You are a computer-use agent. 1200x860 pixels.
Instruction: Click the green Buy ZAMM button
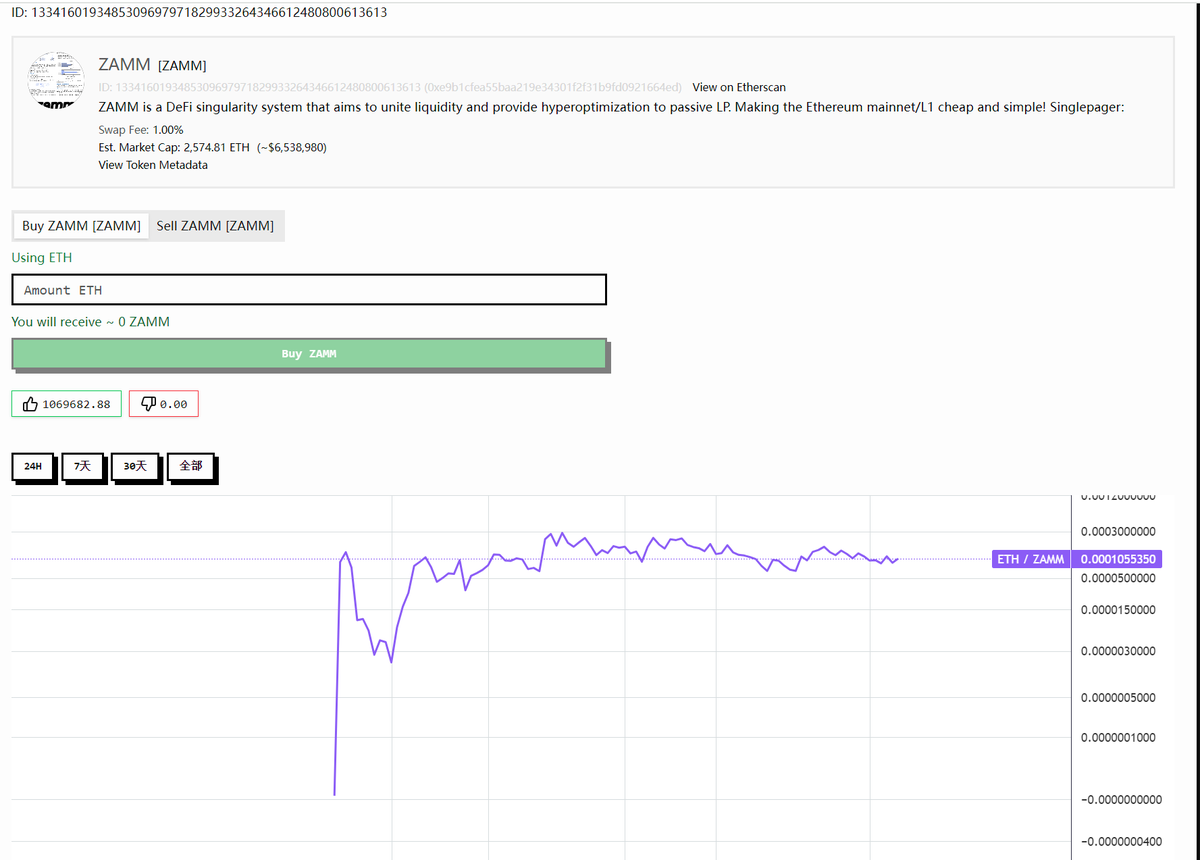pyautogui.click(x=309, y=354)
